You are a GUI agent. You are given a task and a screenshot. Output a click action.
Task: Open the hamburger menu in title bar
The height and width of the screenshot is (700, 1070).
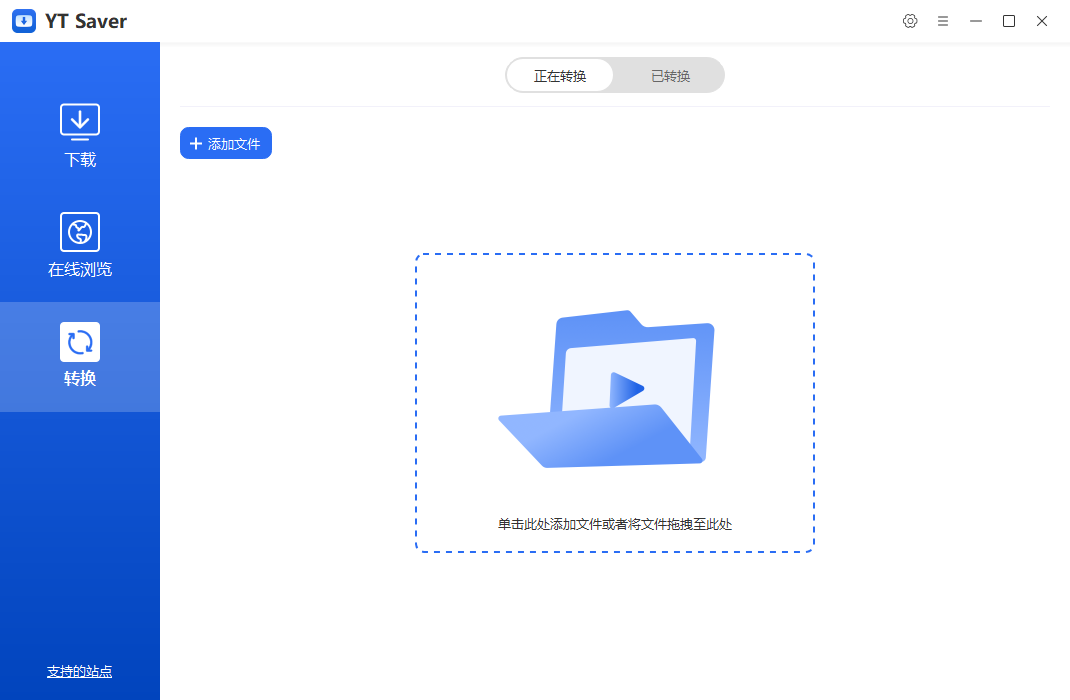(943, 21)
